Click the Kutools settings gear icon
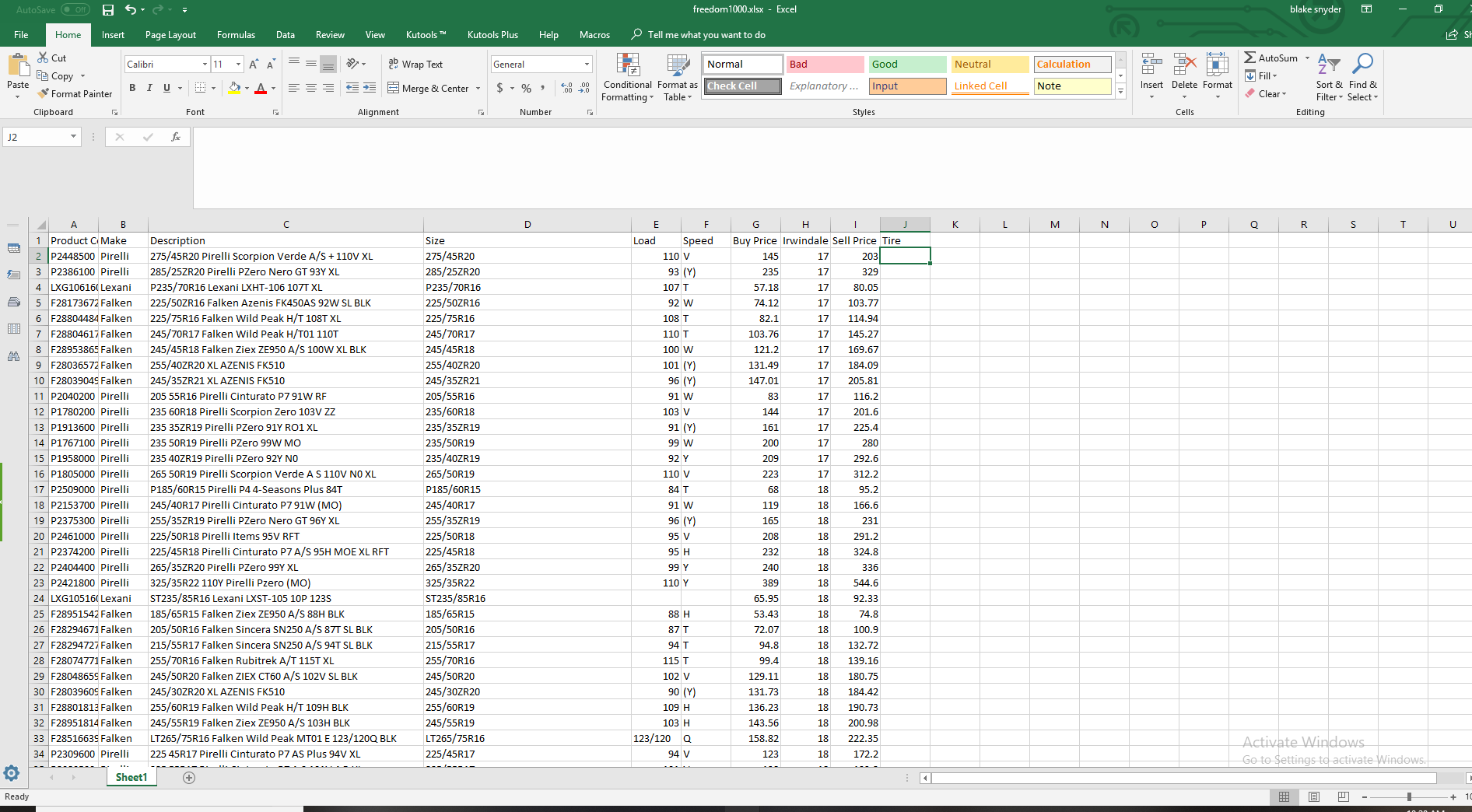The width and height of the screenshot is (1472, 812). click(12, 773)
